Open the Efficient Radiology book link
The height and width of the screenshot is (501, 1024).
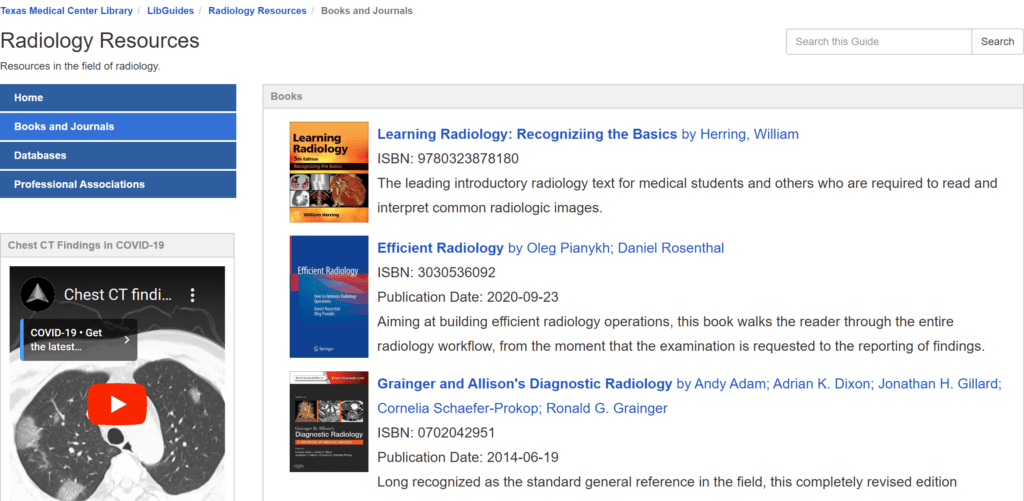(440, 248)
